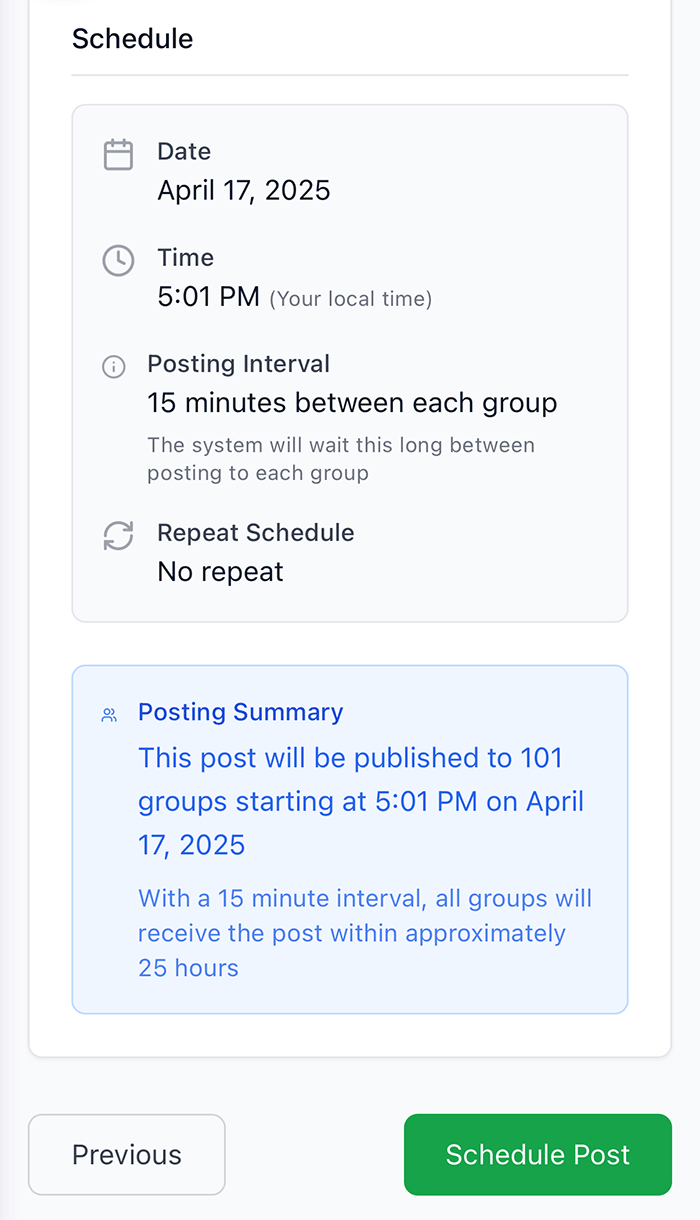This screenshot has height=1220, width=700.
Task: Click the people icon in Posting Summary
Action: 109,713
